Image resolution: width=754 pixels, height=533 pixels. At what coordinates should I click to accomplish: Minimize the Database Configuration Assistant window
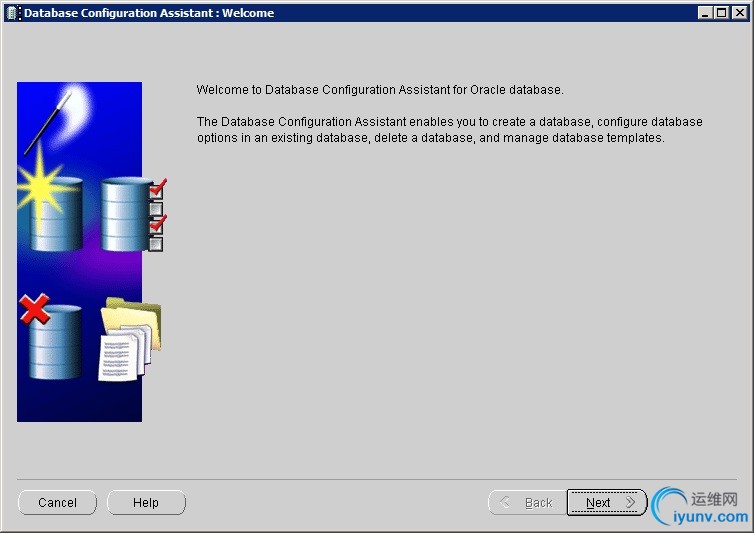click(x=704, y=13)
